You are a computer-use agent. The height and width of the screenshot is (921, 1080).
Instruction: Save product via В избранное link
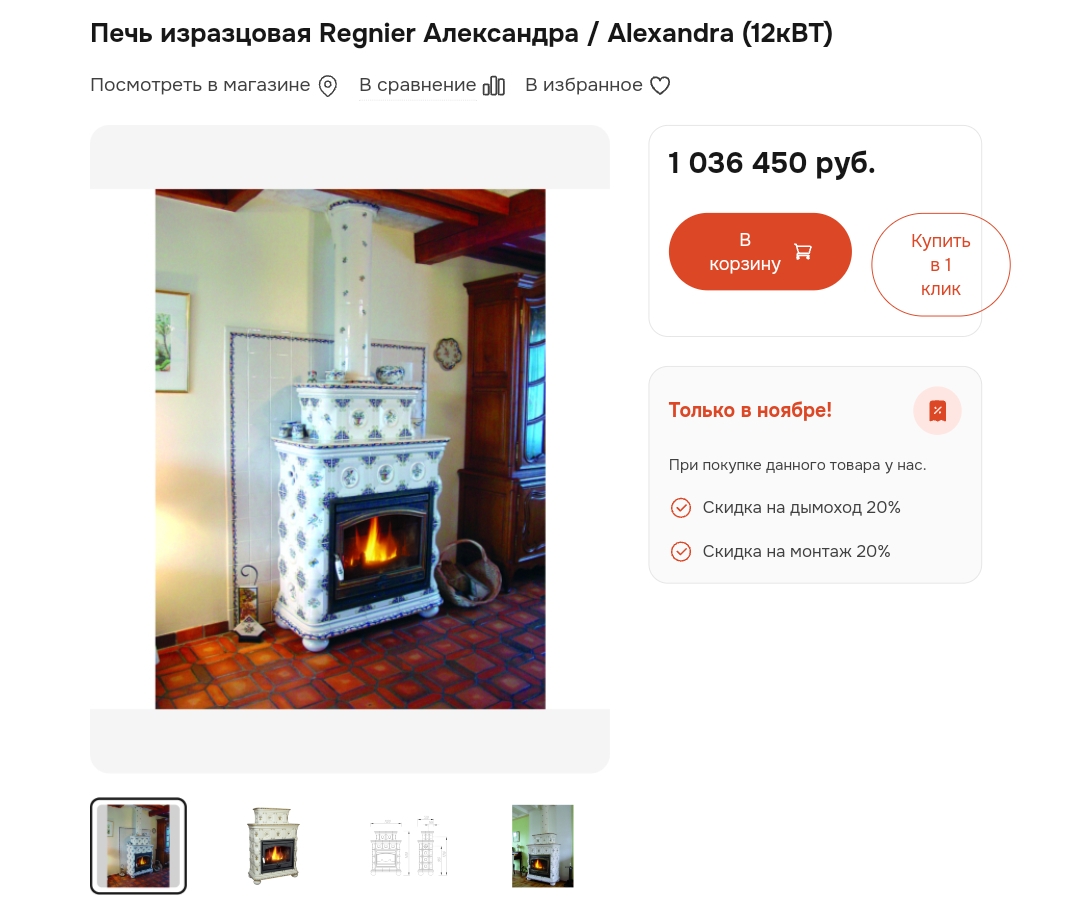pos(583,85)
